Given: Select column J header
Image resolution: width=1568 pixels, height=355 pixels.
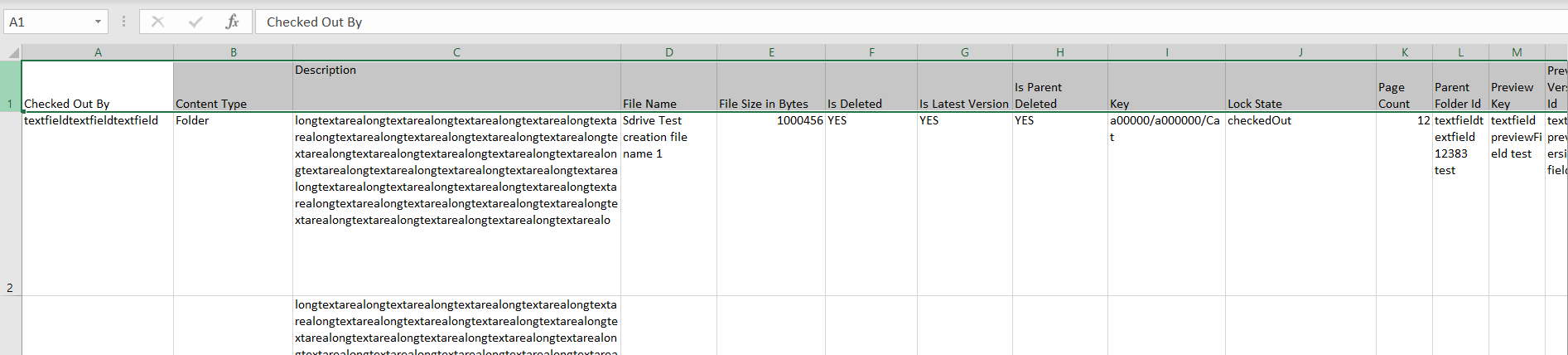Looking at the screenshot, I should pos(1300,52).
